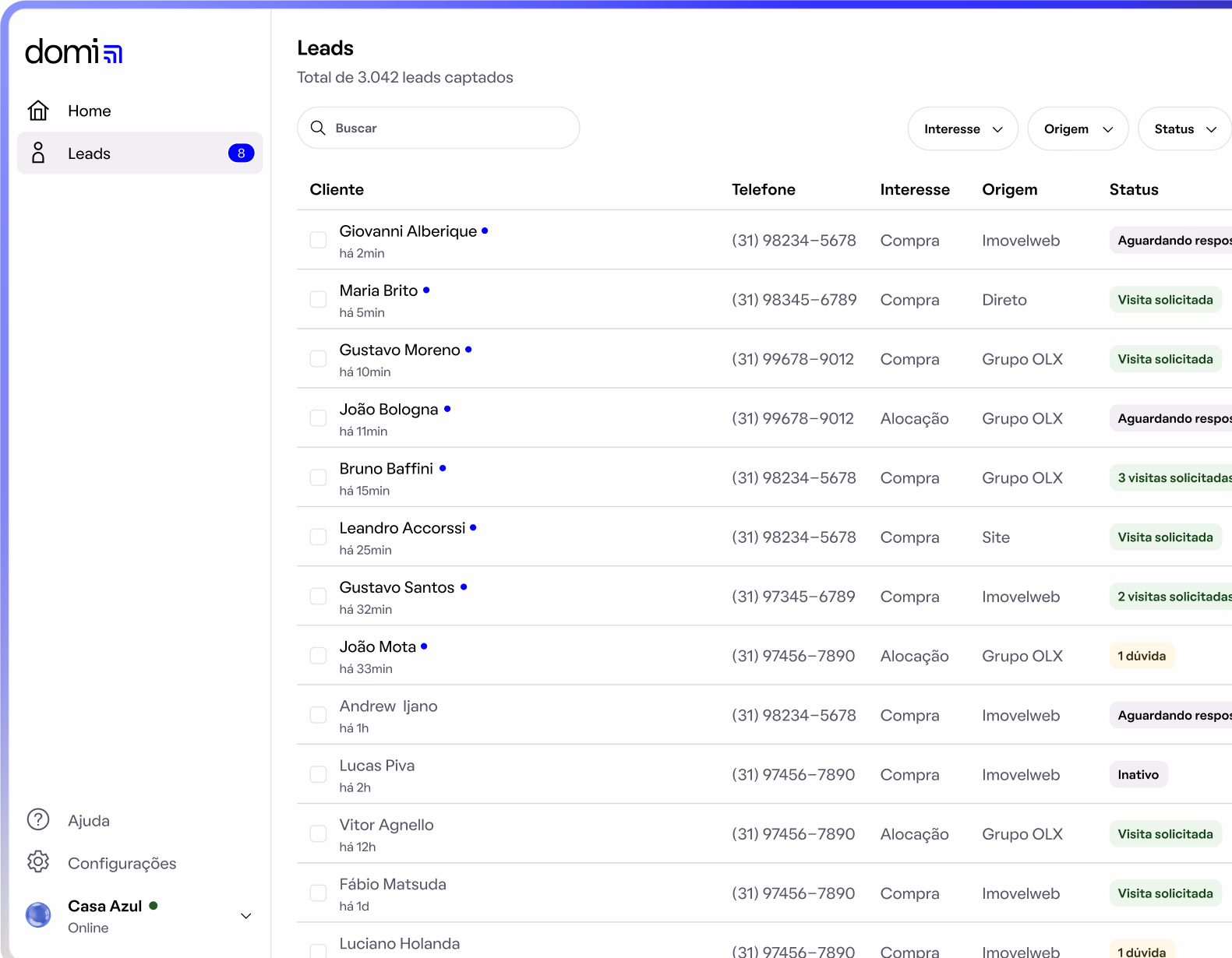This screenshot has height=958, width=1232.
Task: Click the Configurações gear icon
Action: [x=38, y=861]
